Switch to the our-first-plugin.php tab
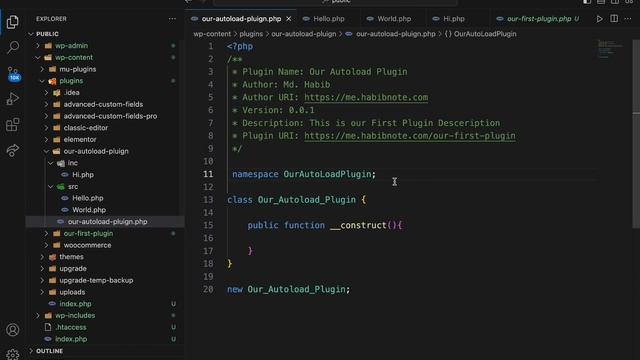 (538, 19)
